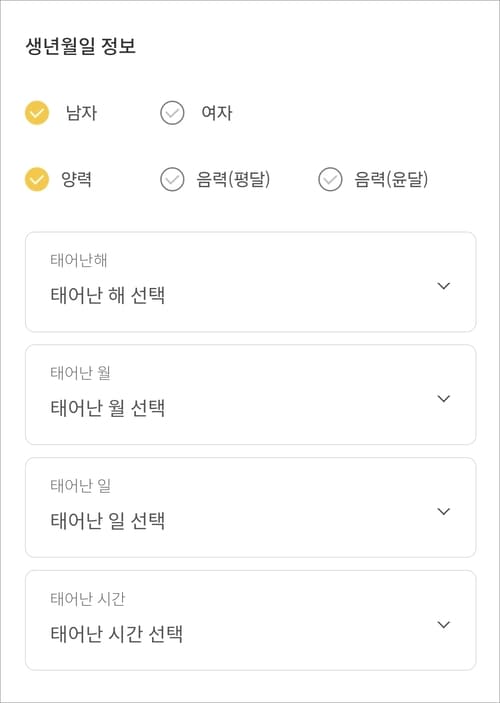Open the 태어난 월 선택 dropdown
The image size is (500, 703).
pyautogui.click(x=251, y=395)
